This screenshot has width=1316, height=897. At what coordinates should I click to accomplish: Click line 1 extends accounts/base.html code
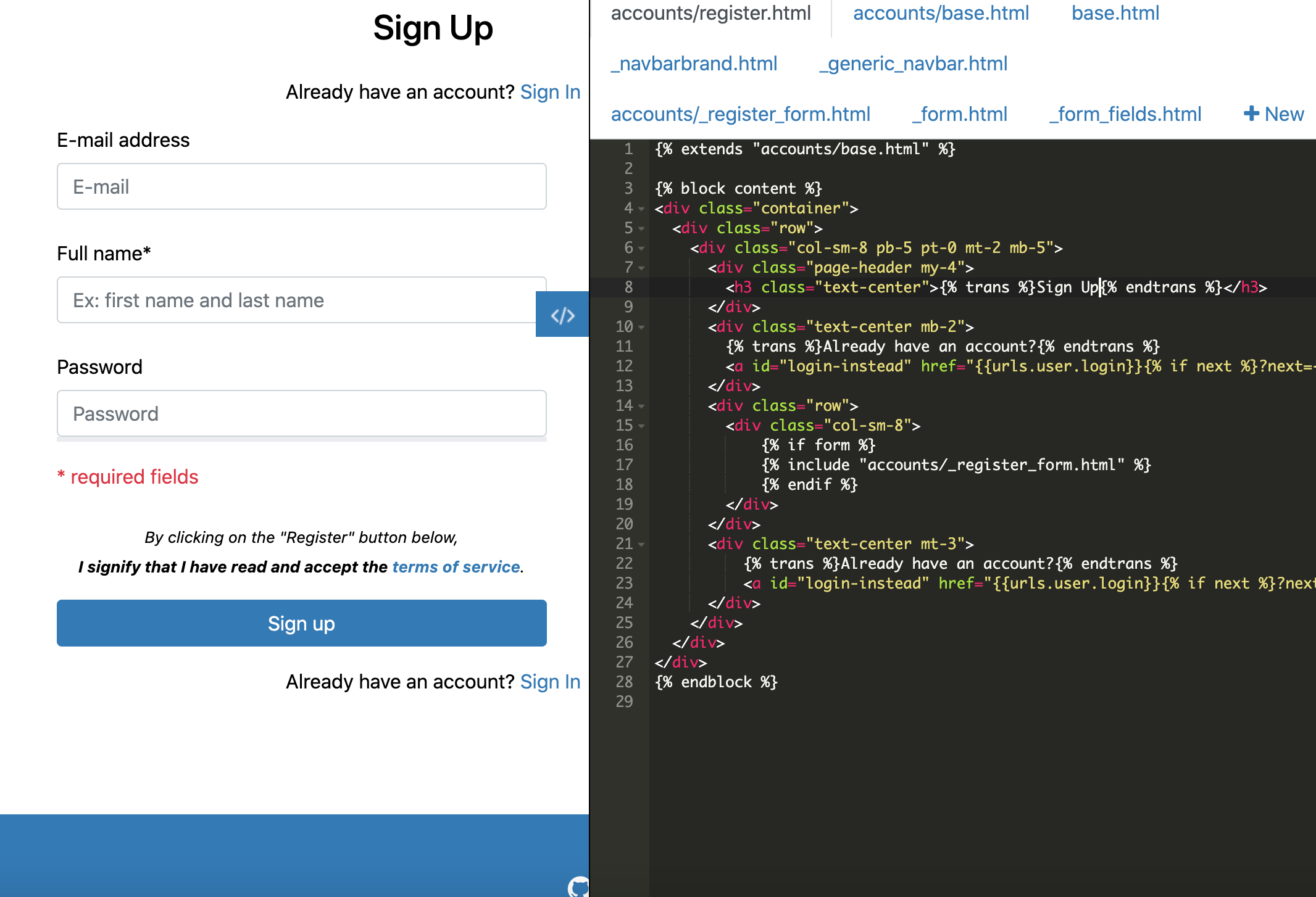pos(805,149)
